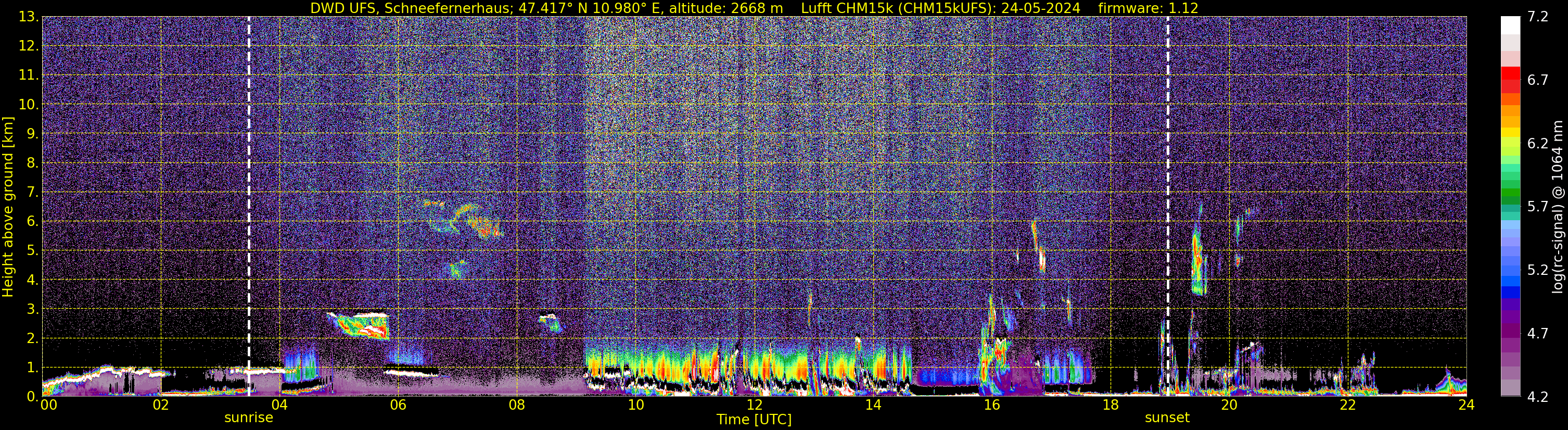The image size is (1568, 430).
Task: Click the '02' tick label on the time axis
Action: click(x=160, y=405)
